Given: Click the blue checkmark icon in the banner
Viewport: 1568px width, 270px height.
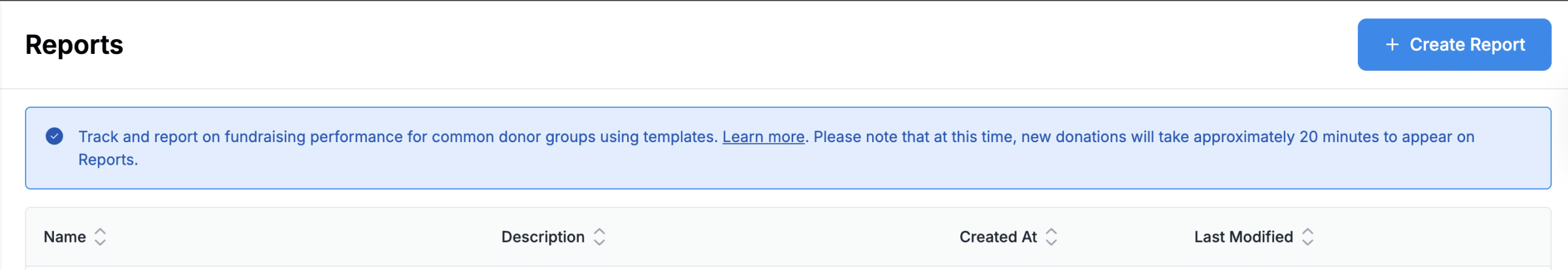Looking at the screenshot, I should 55,136.
